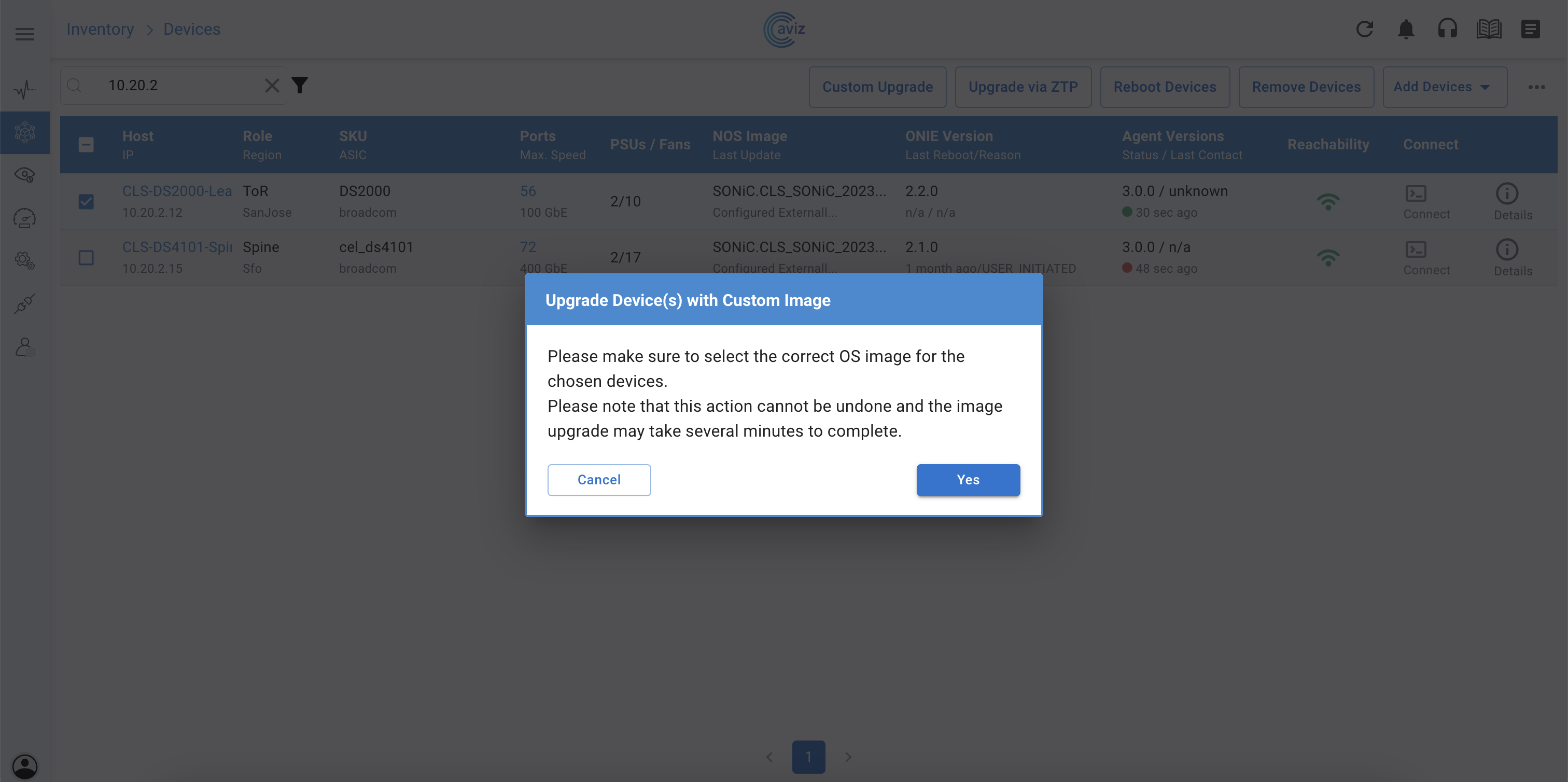Click the headset support icon
Screen dimensions: 1568x782
[1447, 29]
